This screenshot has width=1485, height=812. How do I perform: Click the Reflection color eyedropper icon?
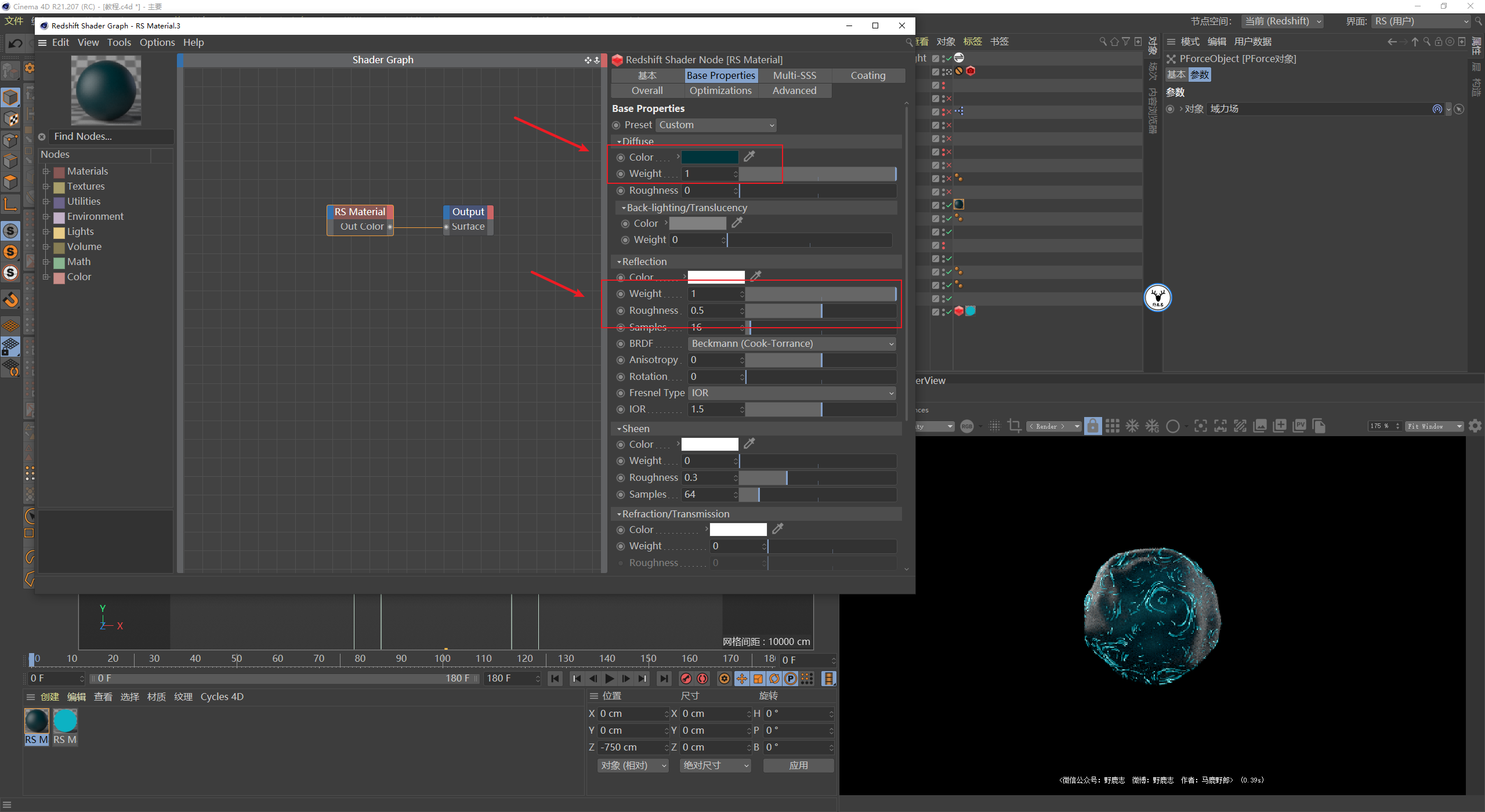756,276
